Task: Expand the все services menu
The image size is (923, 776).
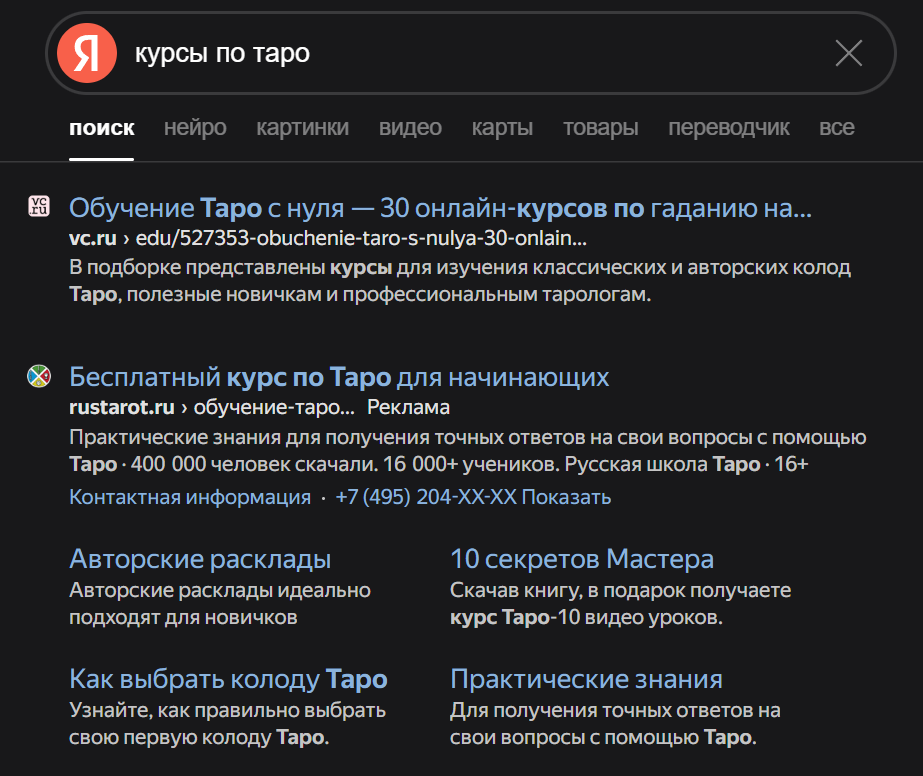Action: (836, 127)
